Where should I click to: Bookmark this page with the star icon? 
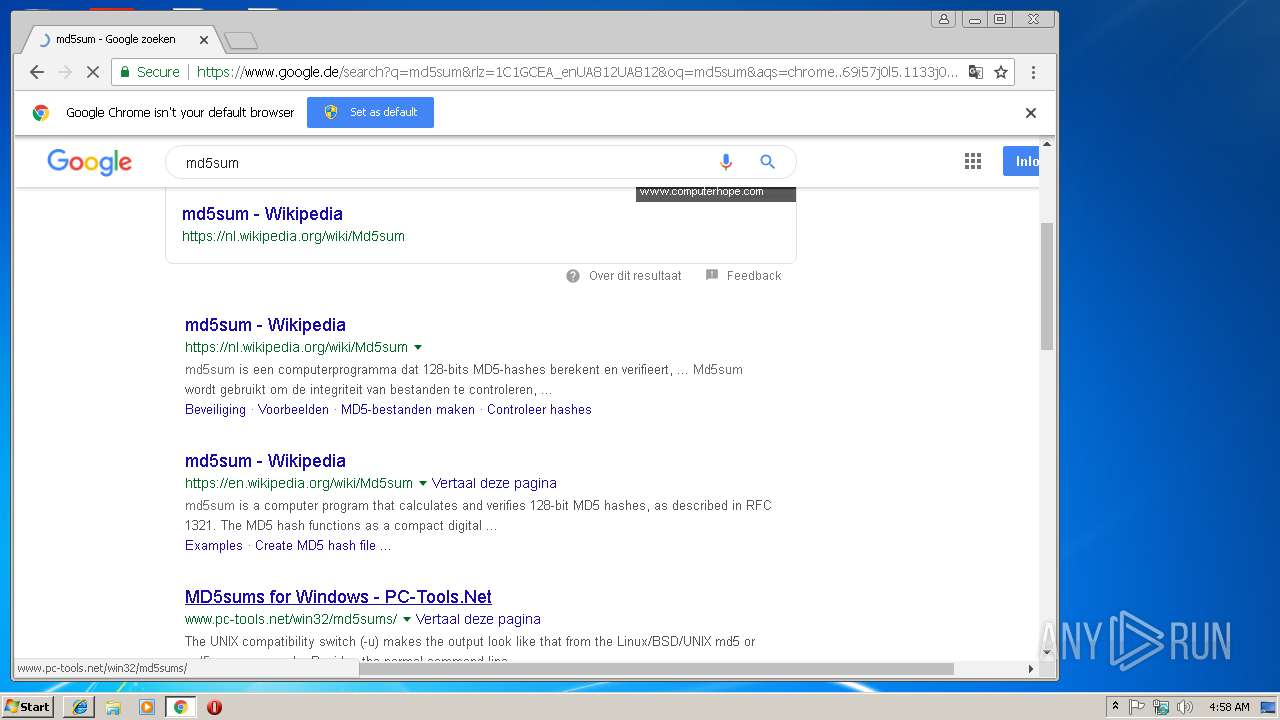pos(1000,72)
